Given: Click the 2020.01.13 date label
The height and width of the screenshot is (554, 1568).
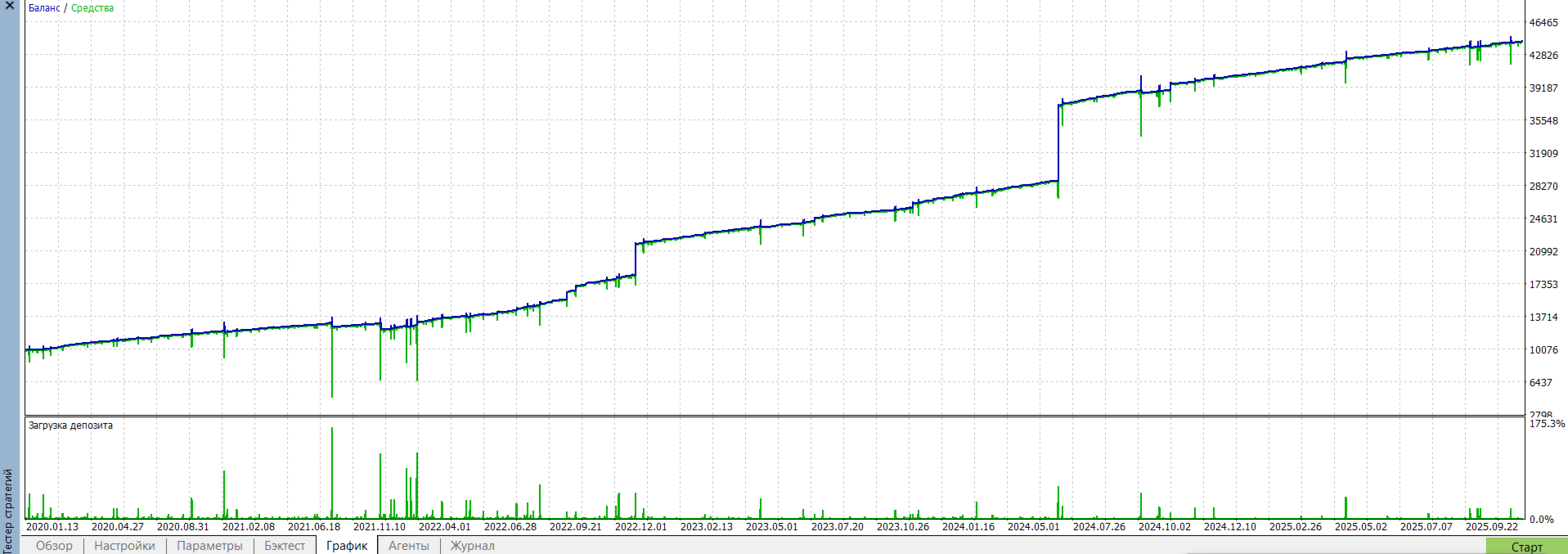Looking at the screenshot, I should (x=52, y=527).
